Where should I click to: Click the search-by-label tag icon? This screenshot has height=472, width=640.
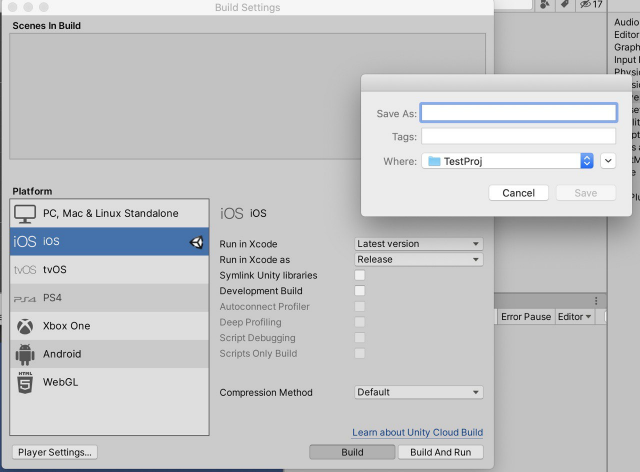tap(565, 4)
